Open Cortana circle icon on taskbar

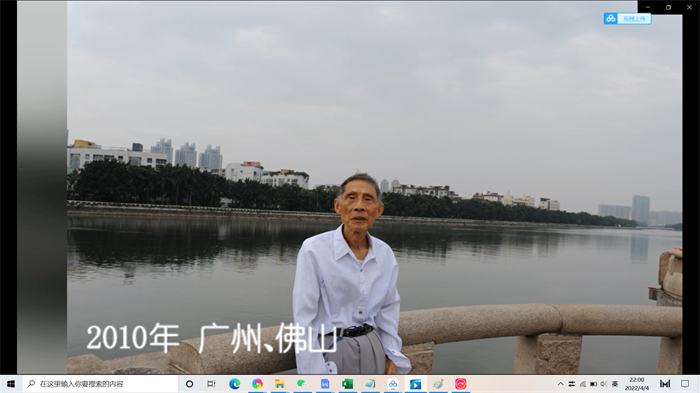point(189,384)
